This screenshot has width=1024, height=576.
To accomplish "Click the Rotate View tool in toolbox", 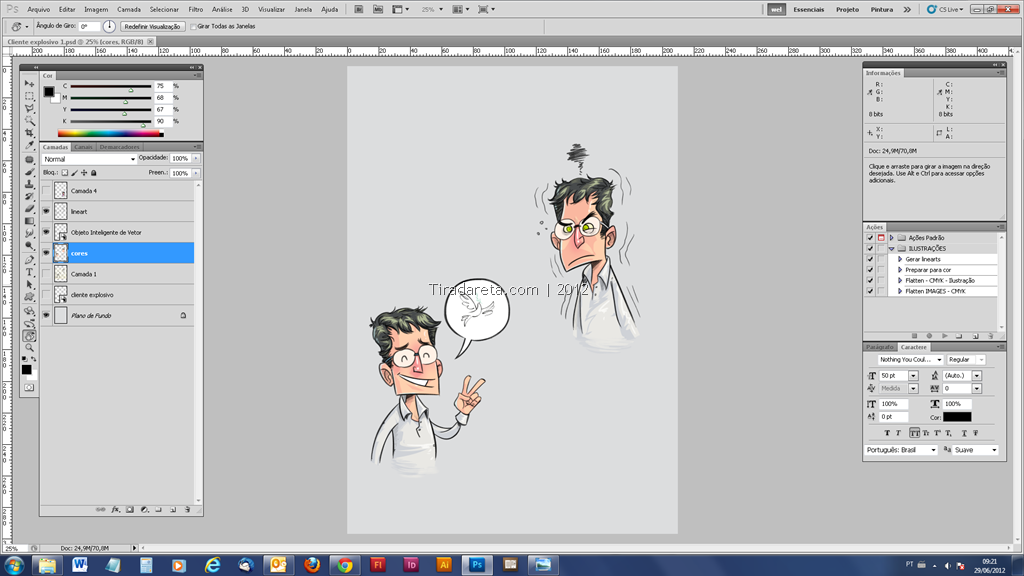I will [x=29, y=336].
